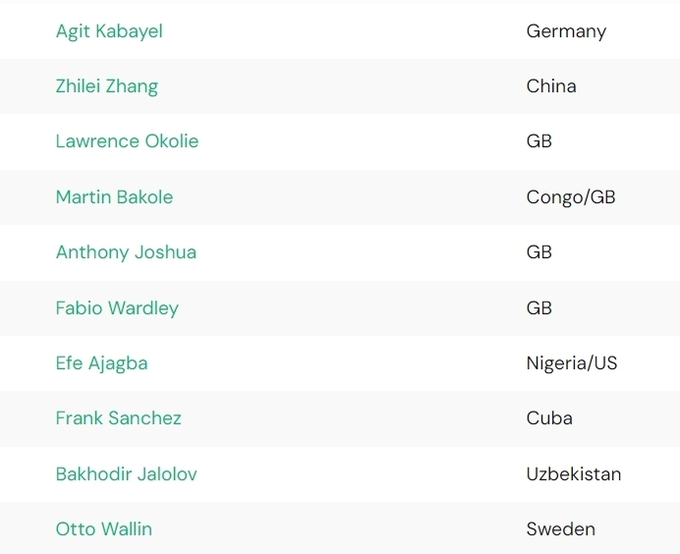This screenshot has height=554, width=680.
Task: Select the Nigeria/US nationality text
Action: pyautogui.click(x=572, y=363)
